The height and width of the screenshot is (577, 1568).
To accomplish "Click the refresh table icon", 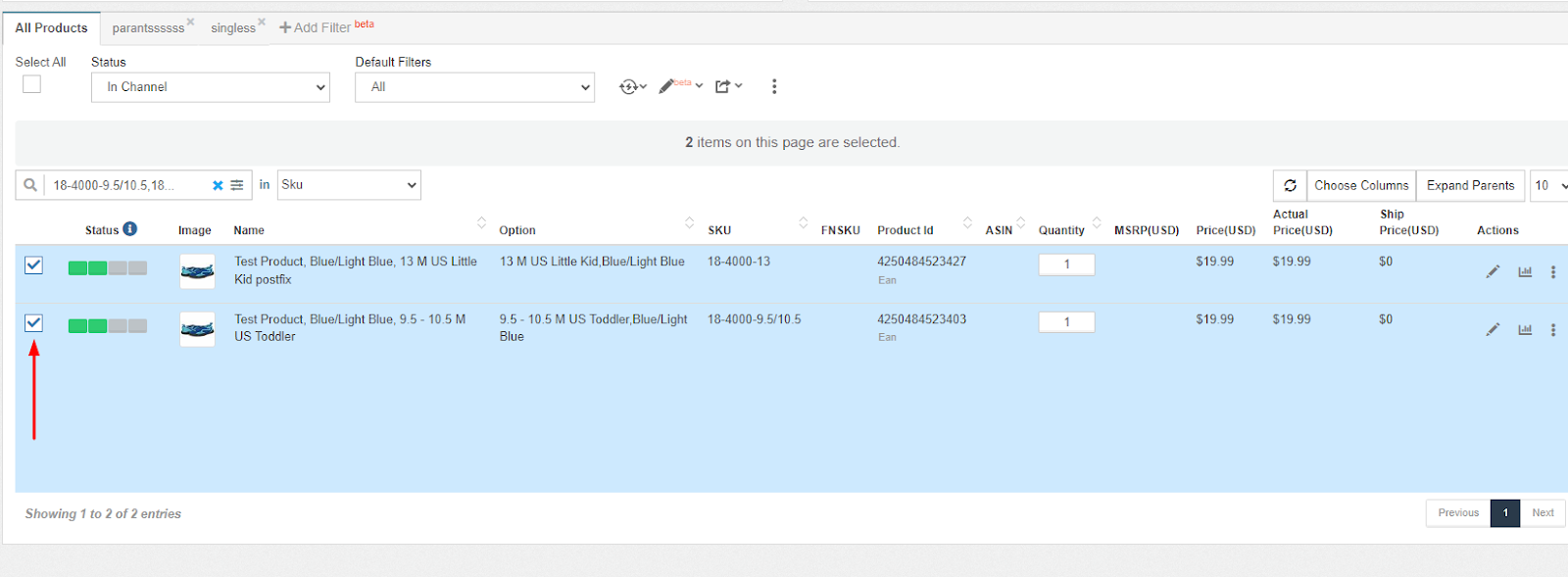I will click(1290, 185).
